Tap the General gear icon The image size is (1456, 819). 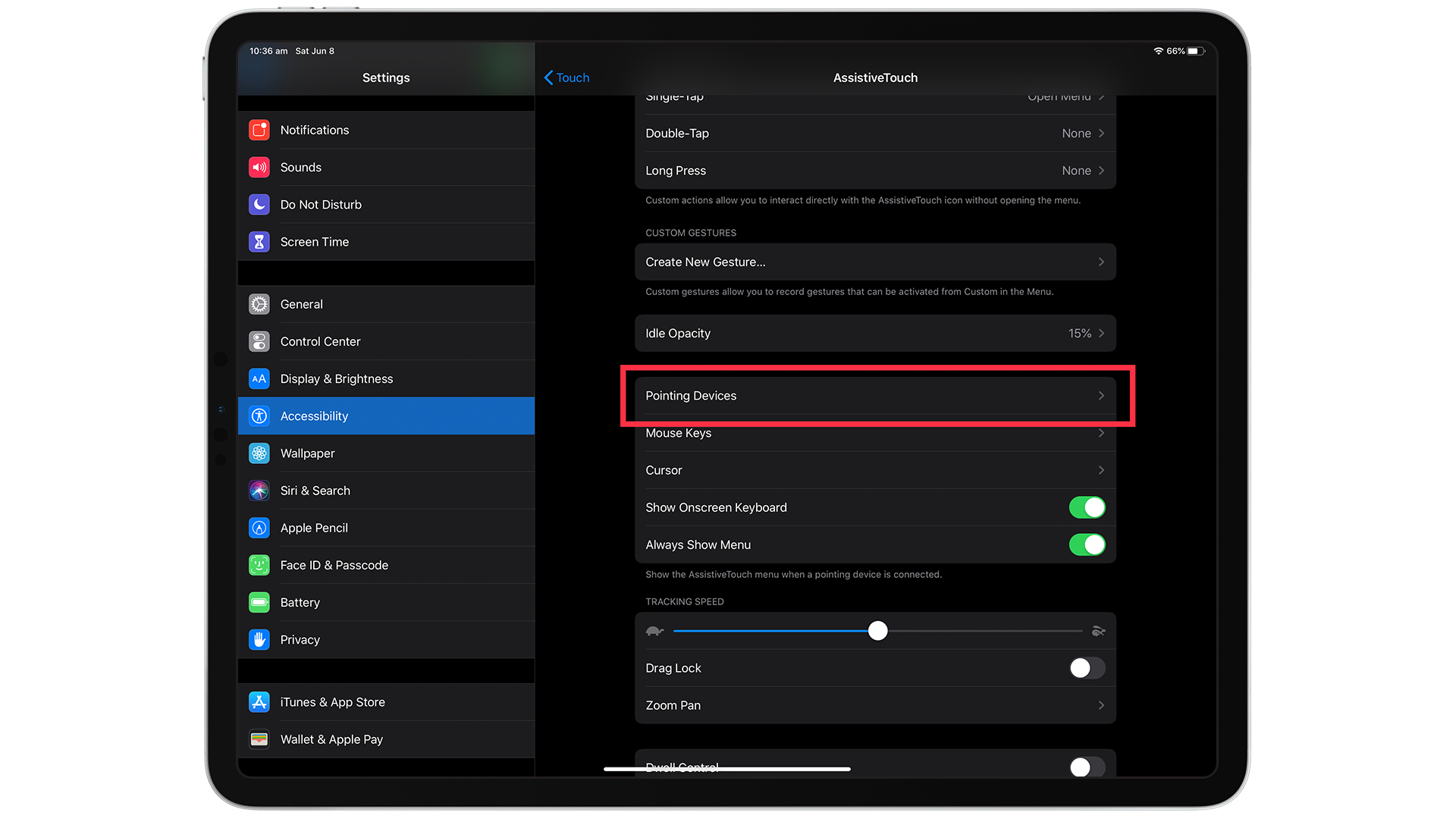[x=259, y=304]
